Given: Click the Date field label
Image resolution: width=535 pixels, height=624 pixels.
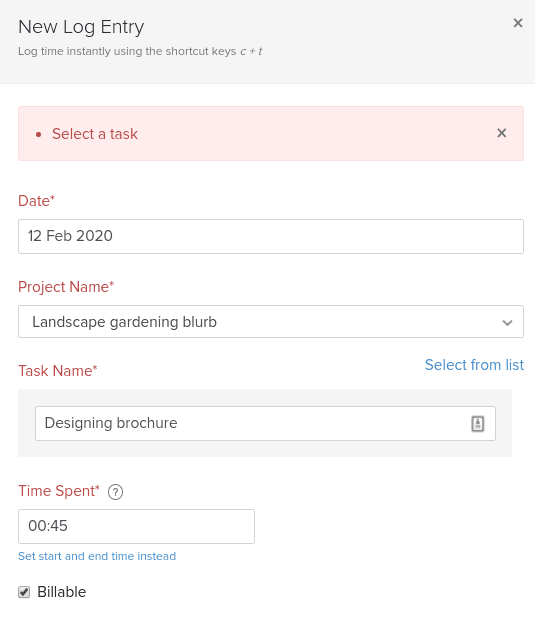Looking at the screenshot, I should [36, 201].
